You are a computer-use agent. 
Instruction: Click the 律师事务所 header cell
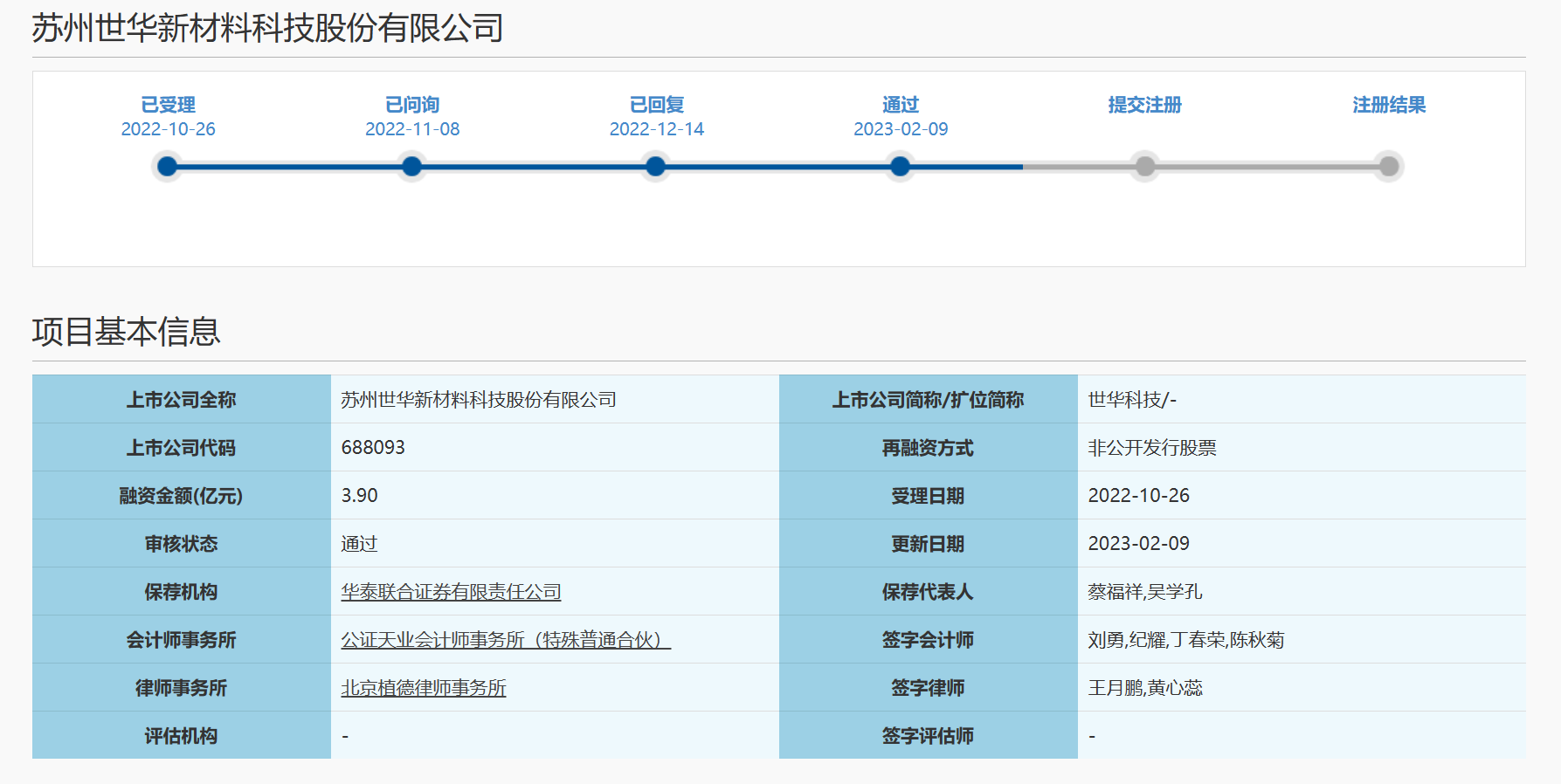[182, 687]
